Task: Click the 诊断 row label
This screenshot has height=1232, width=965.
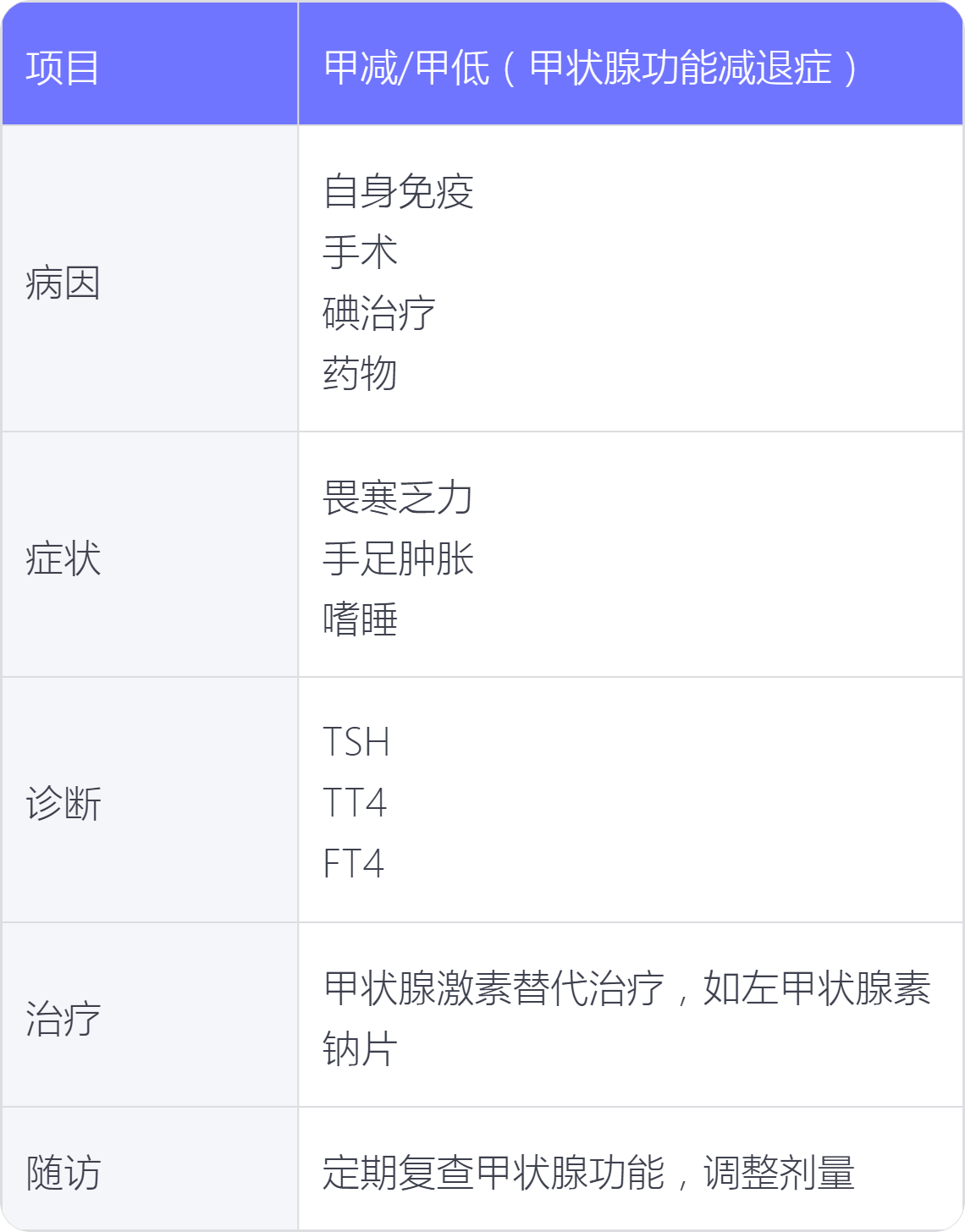Action: 63,804
